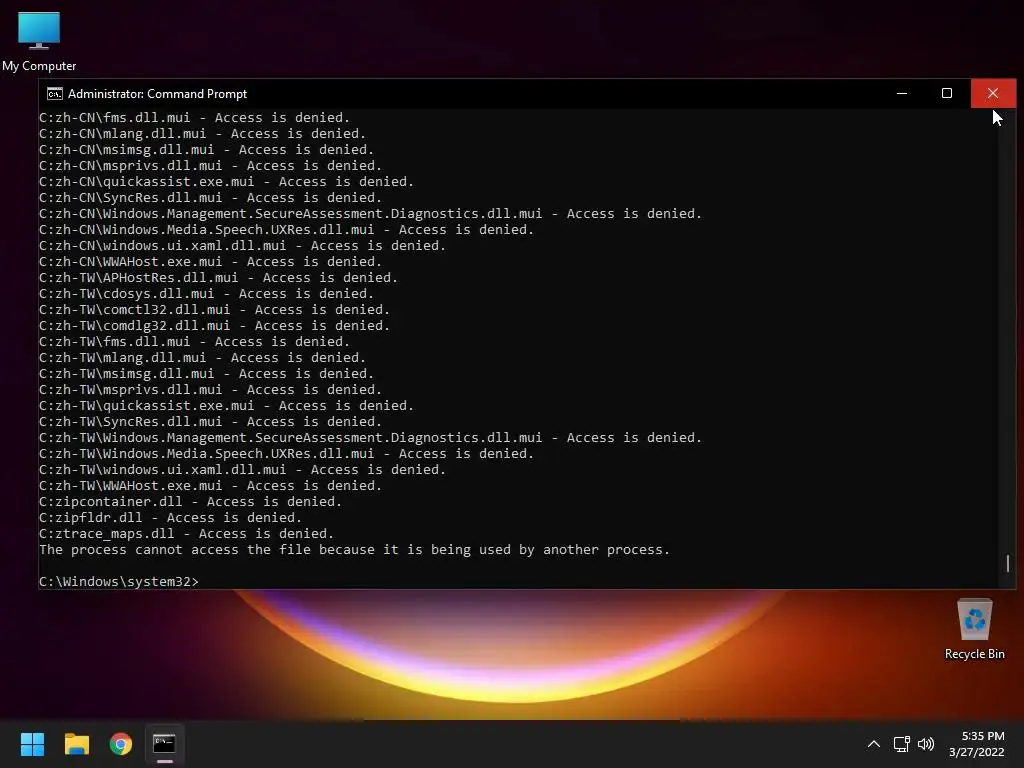Select the Recycle Bin desktop icon
Viewport: 1024px width, 768px height.
[974, 630]
